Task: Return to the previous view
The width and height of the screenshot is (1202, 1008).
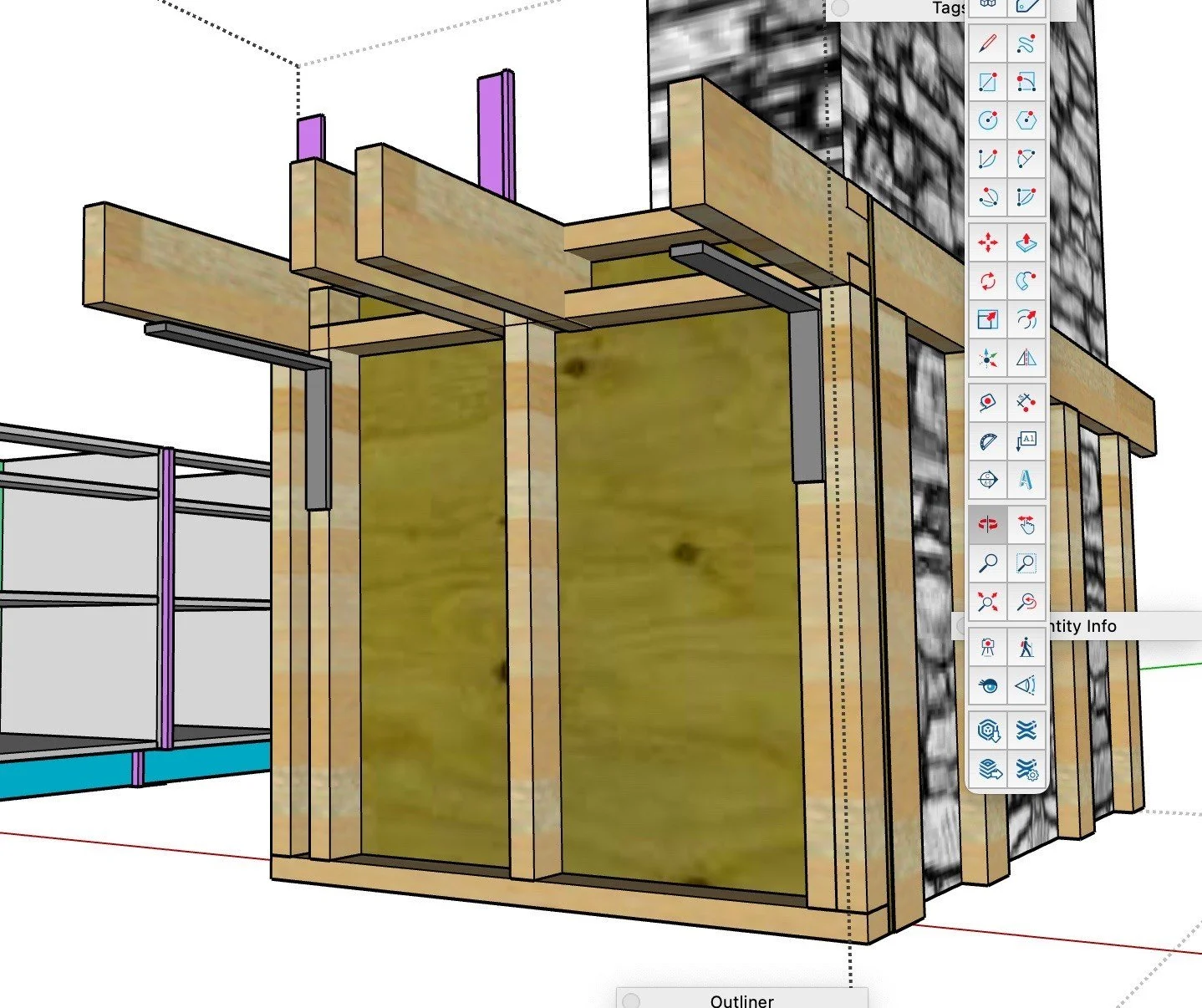Action: coord(1026,602)
